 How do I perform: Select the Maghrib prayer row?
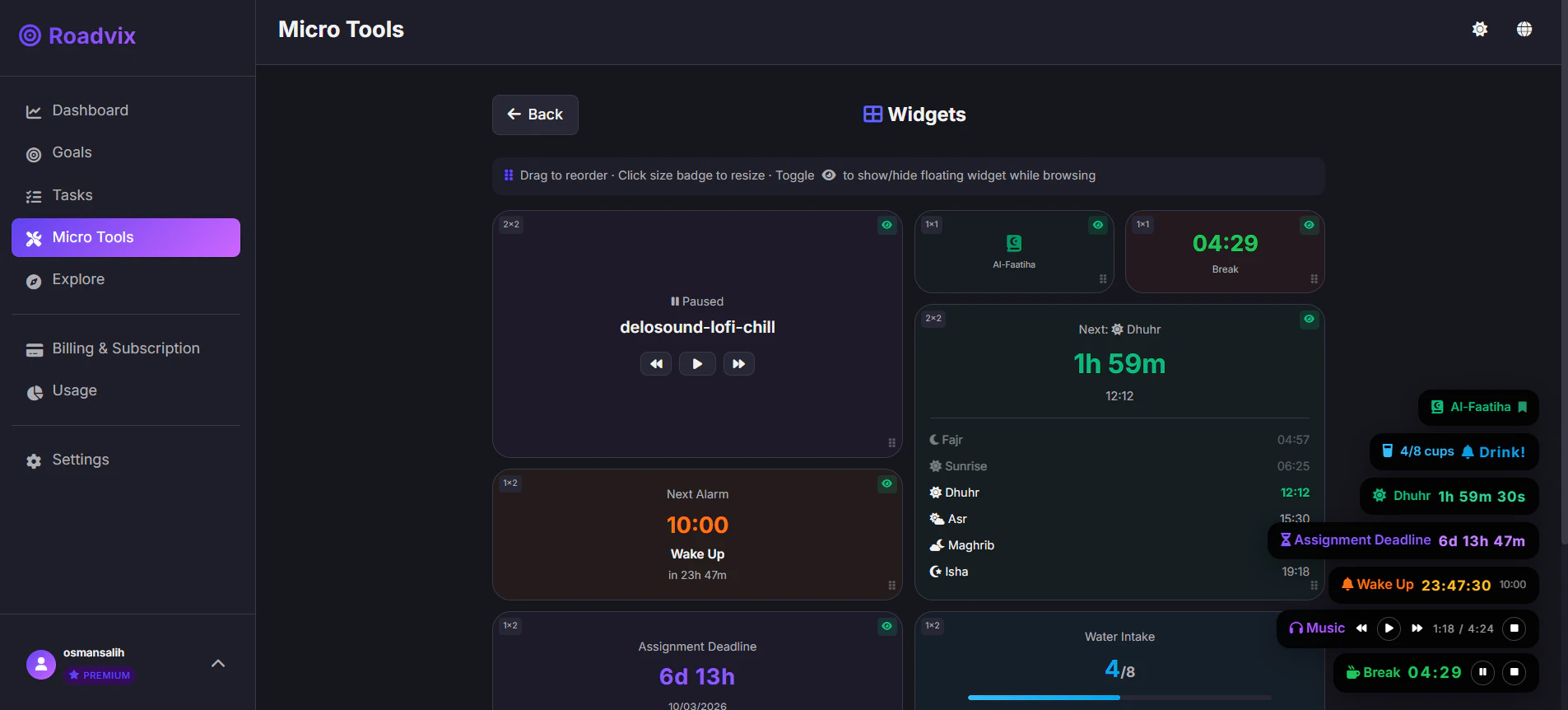coord(1119,545)
